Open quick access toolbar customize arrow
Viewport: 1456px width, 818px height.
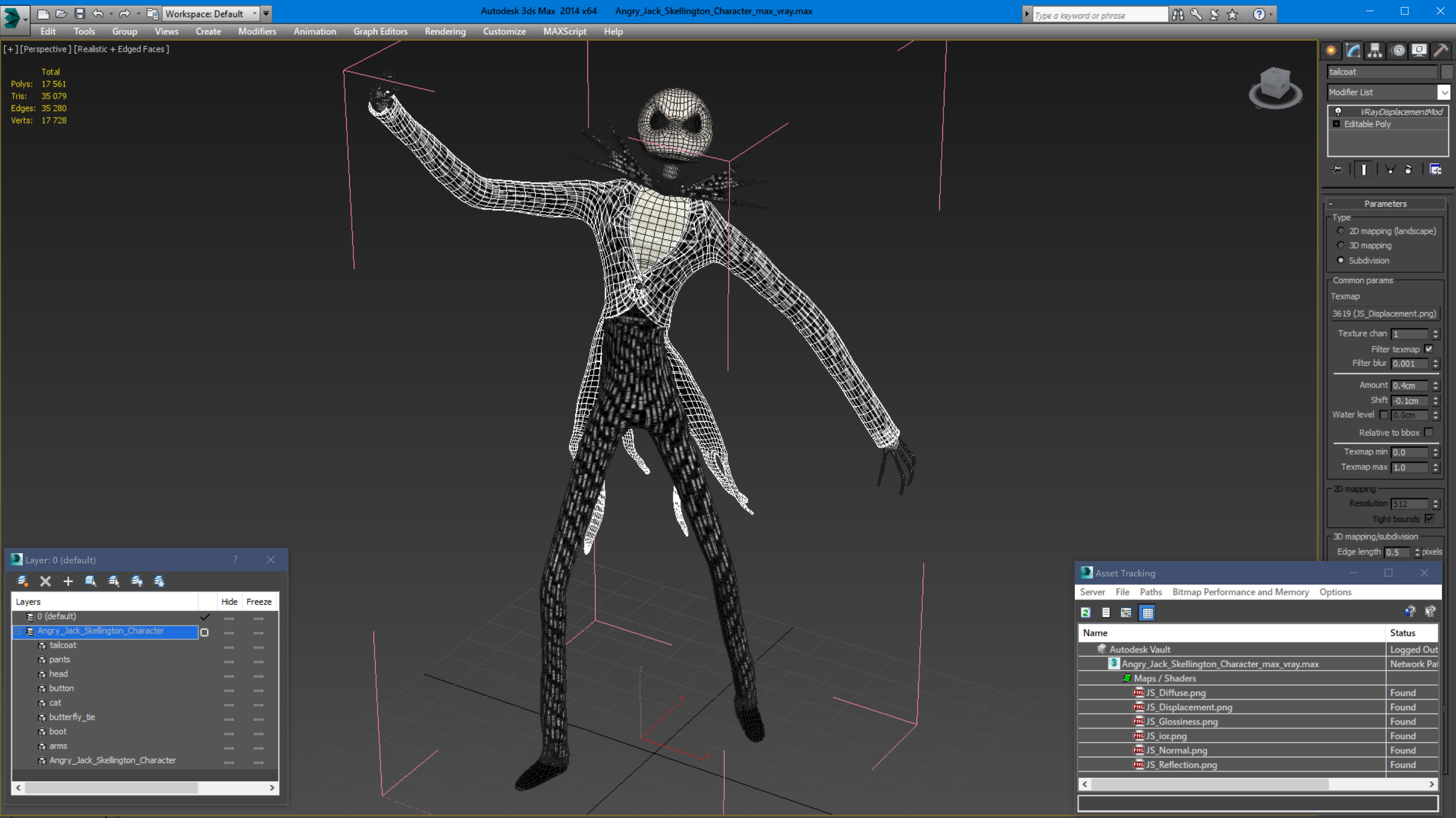pos(265,14)
